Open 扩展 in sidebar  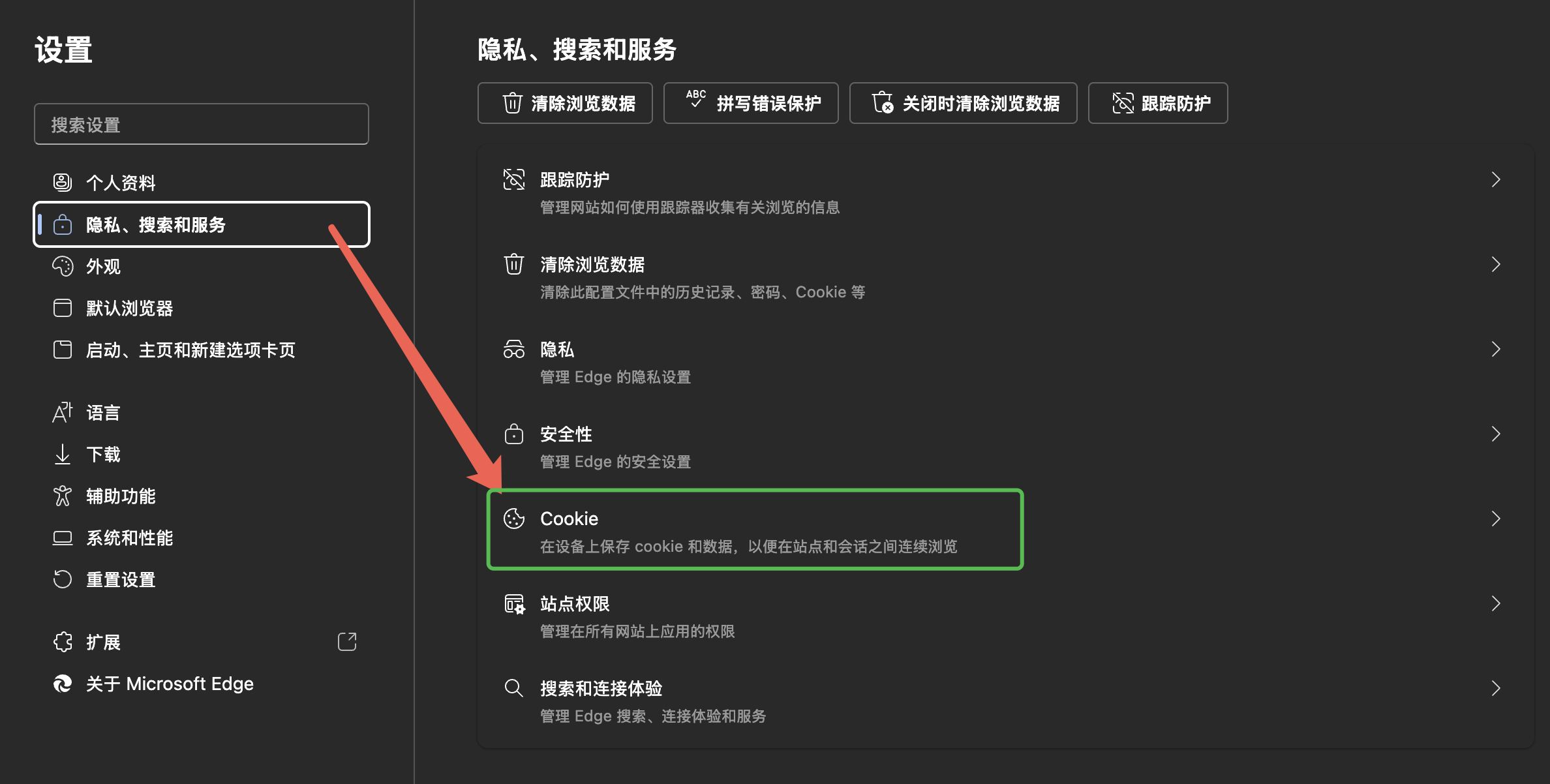coord(202,642)
